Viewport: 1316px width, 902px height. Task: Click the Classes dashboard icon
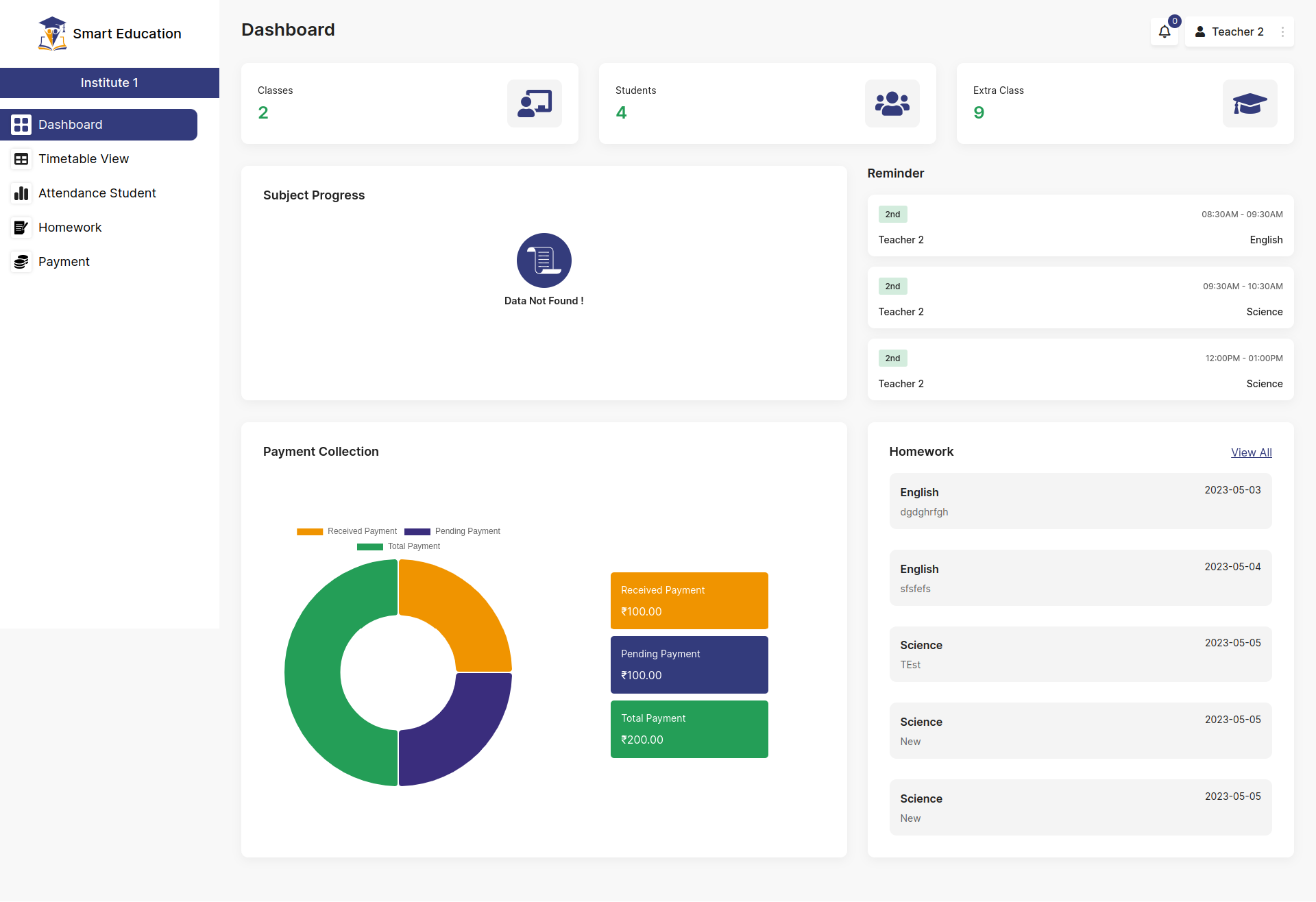coord(535,104)
